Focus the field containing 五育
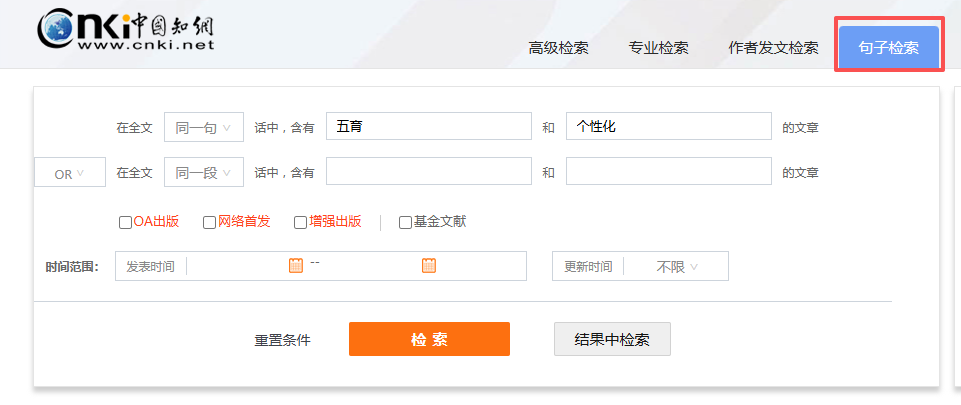The width and height of the screenshot is (961, 405). (428, 127)
